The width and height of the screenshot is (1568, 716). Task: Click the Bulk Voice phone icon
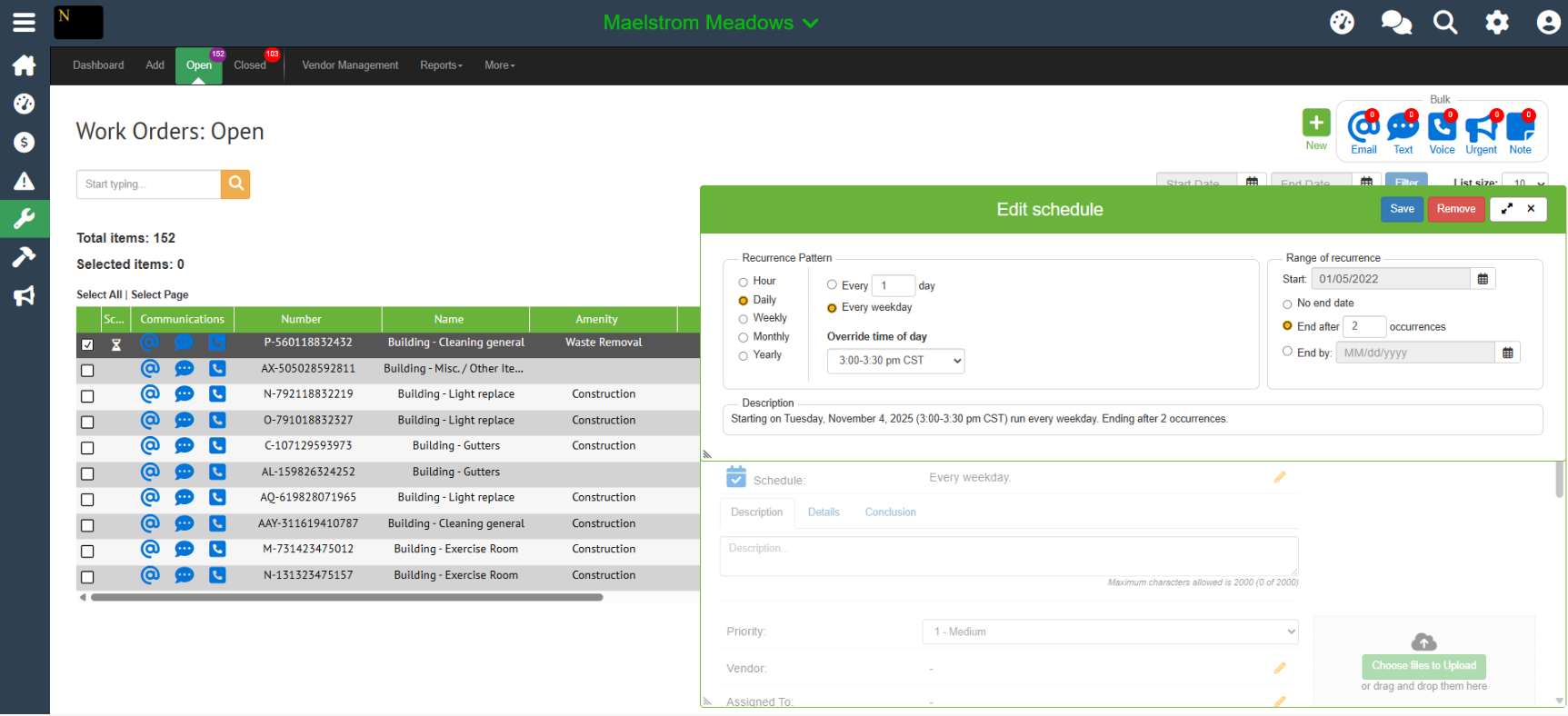click(1441, 128)
